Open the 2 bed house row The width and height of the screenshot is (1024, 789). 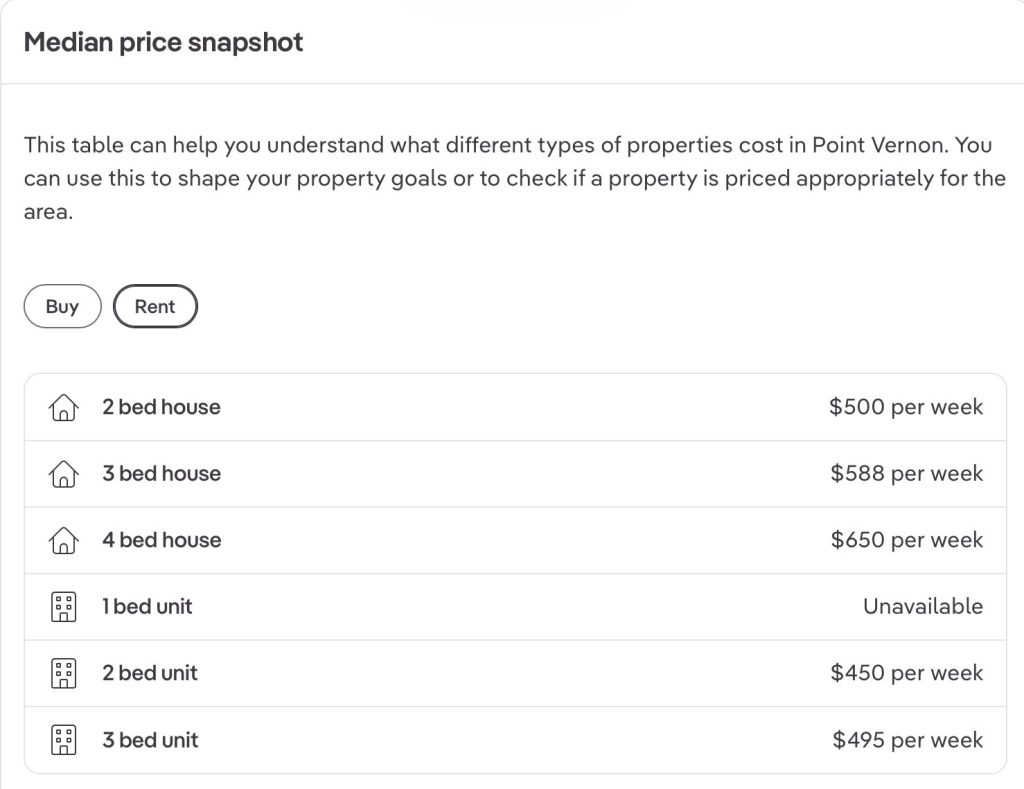(515, 408)
